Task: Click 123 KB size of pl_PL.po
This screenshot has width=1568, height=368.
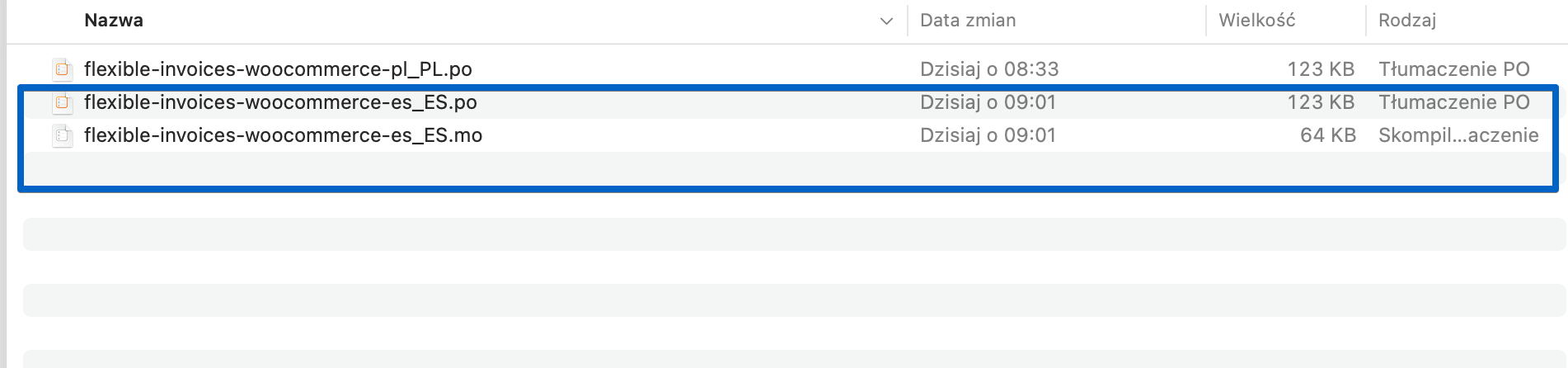Action: tap(1321, 69)
